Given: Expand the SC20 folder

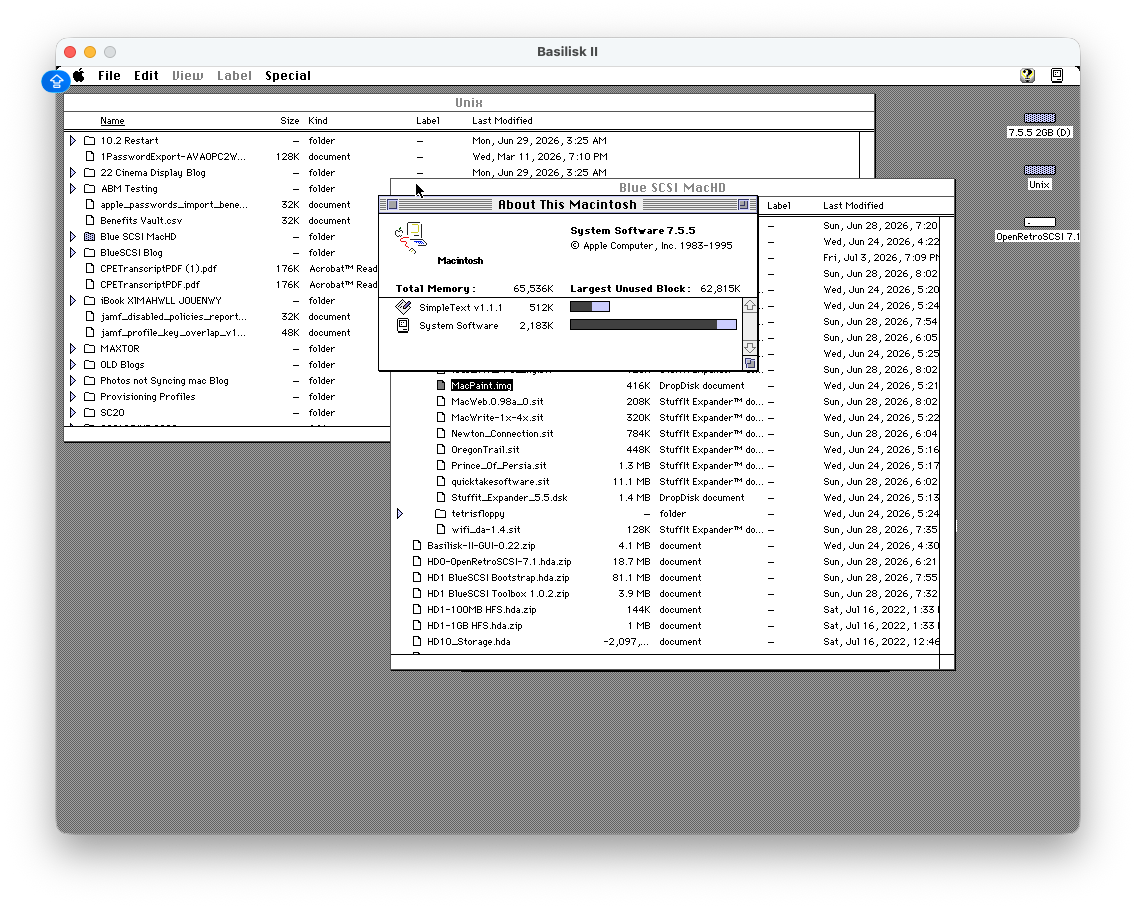Looking at the screenshot, I should (73, 412).
